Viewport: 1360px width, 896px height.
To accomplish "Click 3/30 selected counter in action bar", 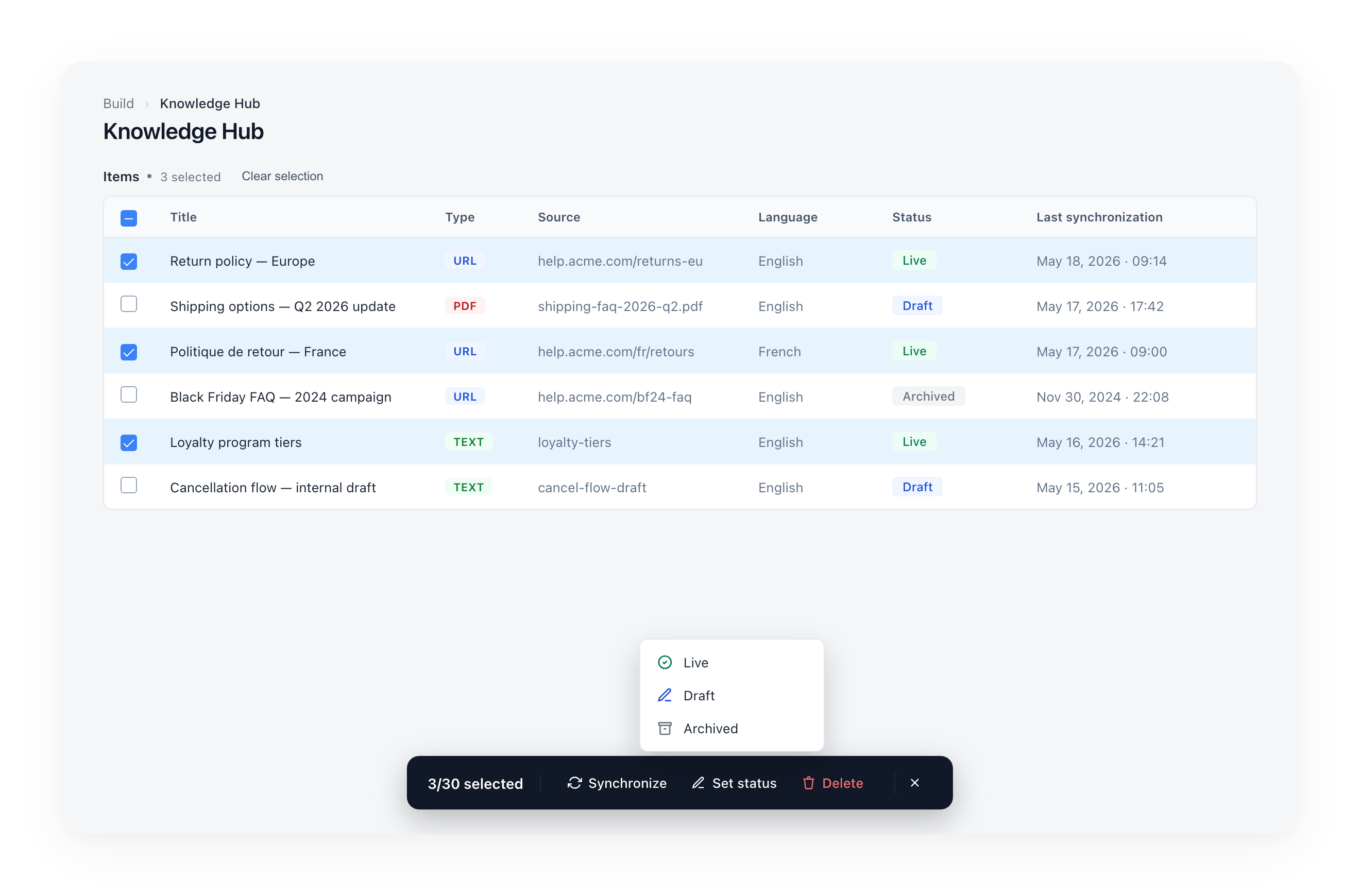I will (475, 783).
